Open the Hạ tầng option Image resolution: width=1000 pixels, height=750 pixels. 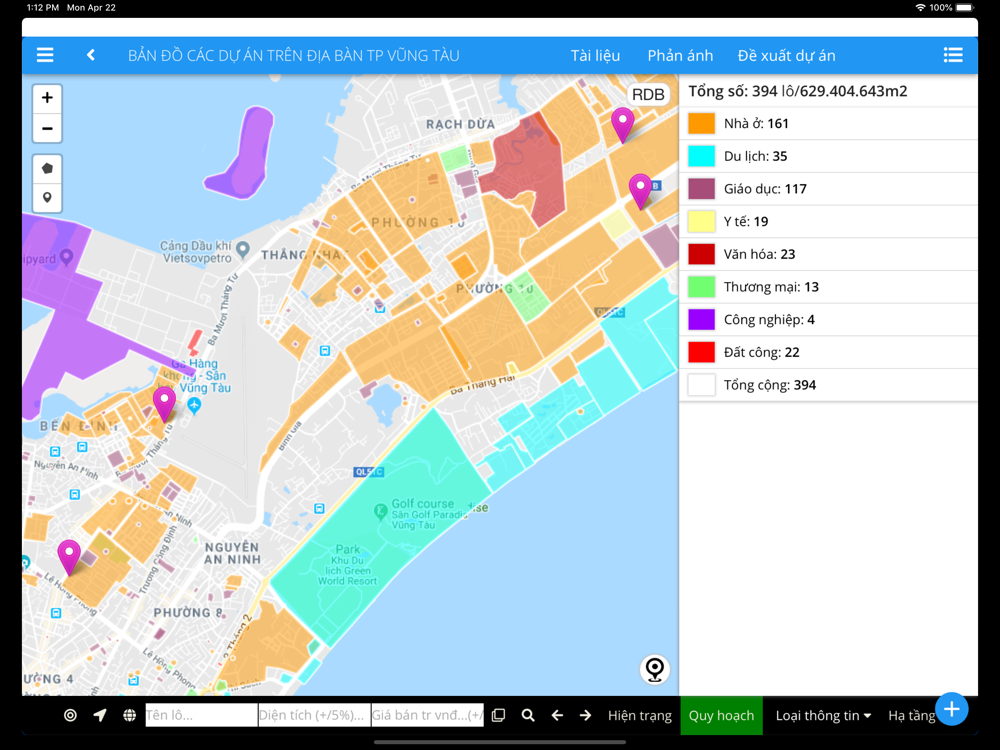tap(911, 716)
